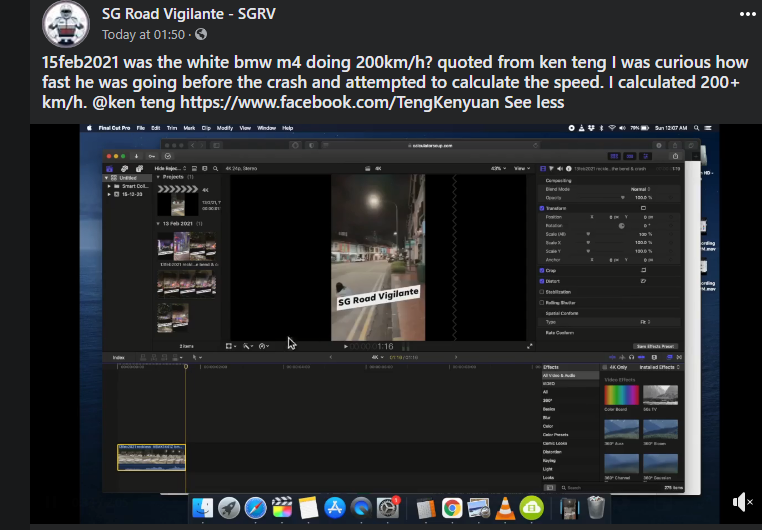Toggle the Transform checkbox in inspector
This screenshot has width=762, height=530.
click(x=542, y=207)
